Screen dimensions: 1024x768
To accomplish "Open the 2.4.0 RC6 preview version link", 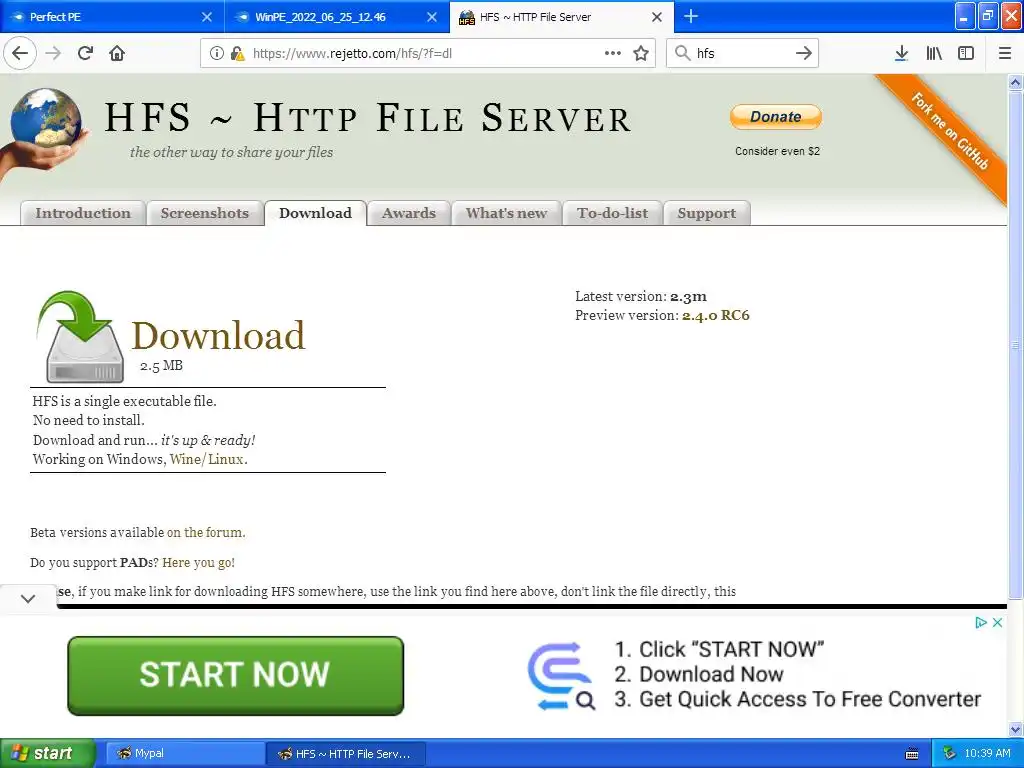I will click(716, 315).
